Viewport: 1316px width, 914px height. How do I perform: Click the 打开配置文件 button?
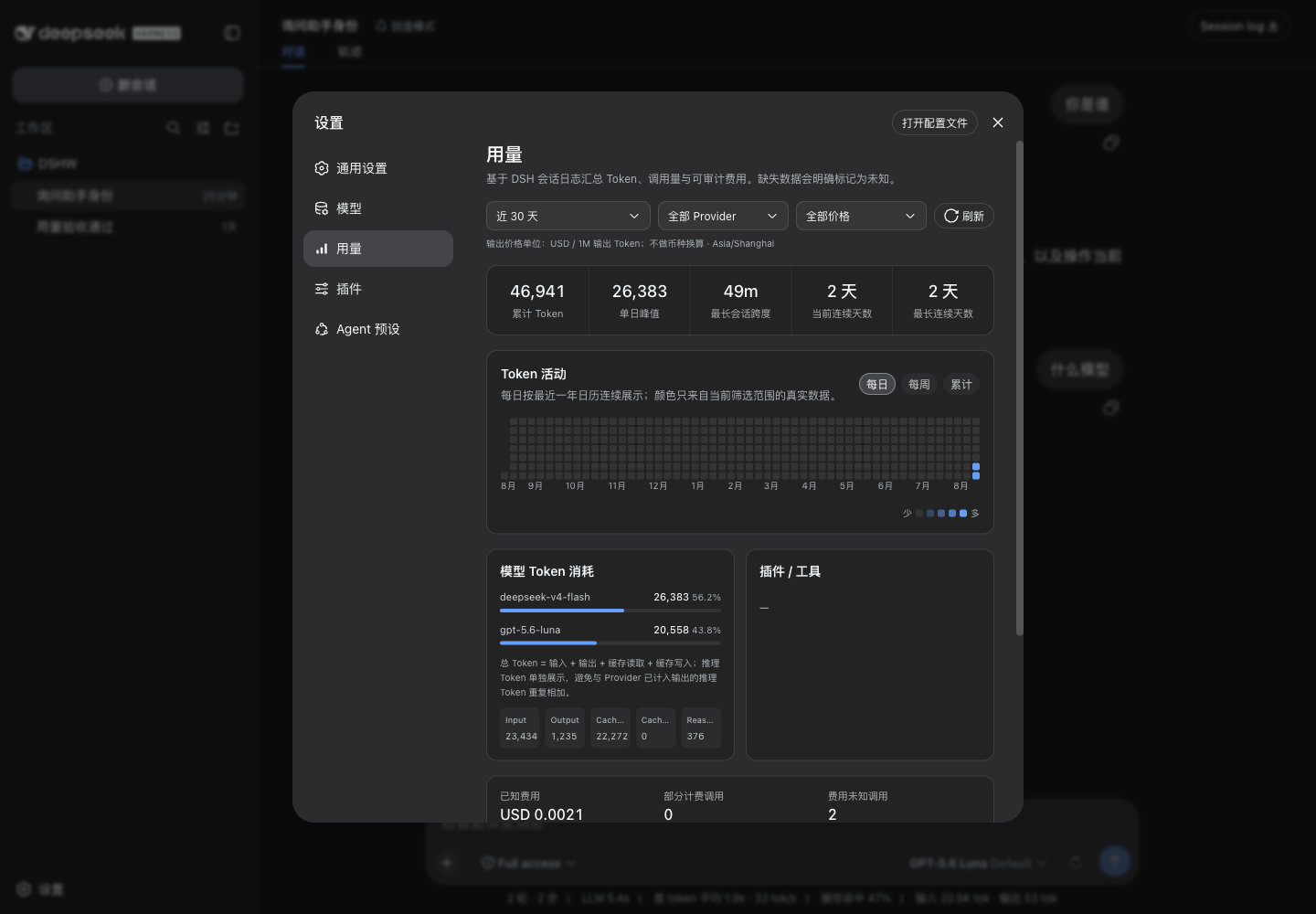coord(935,122)
